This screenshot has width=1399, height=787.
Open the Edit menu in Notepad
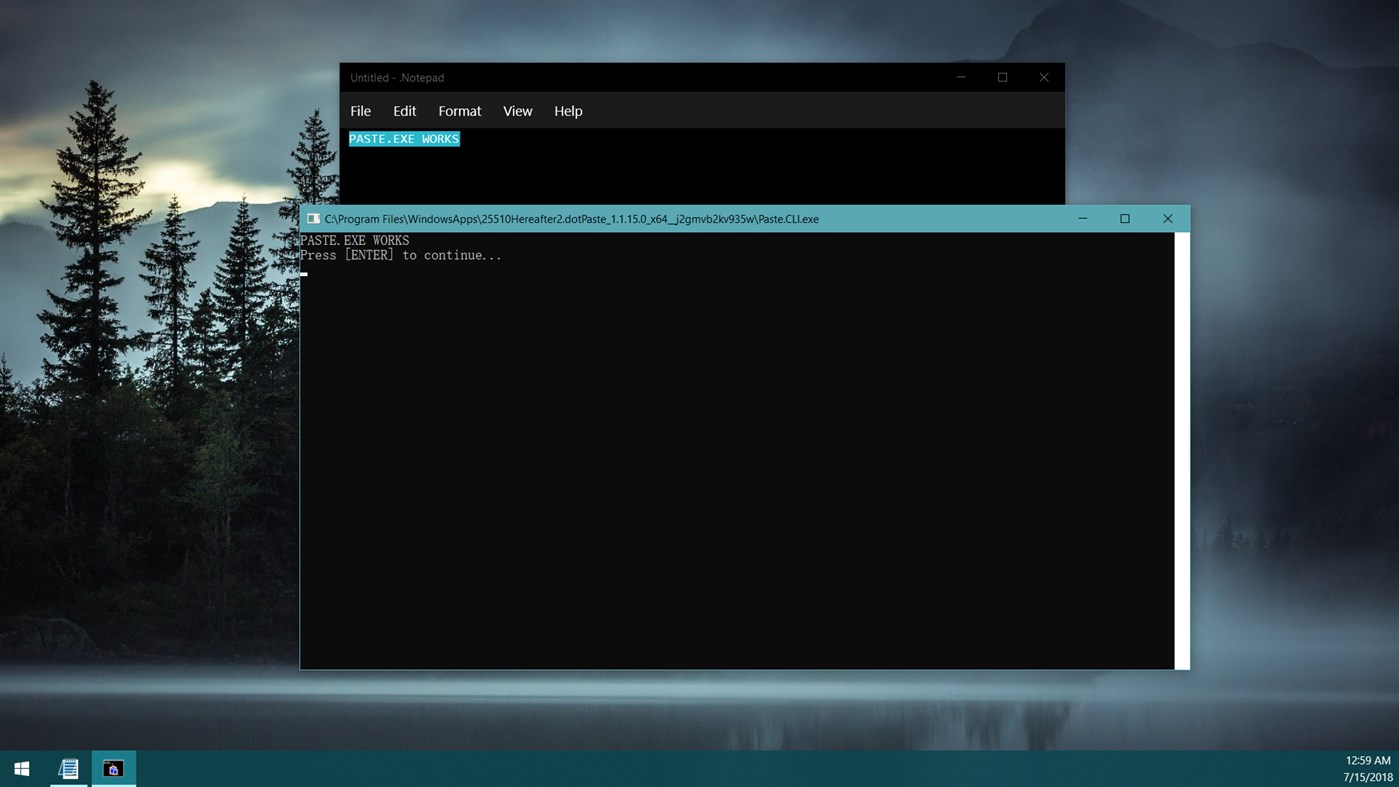(404, 111)
